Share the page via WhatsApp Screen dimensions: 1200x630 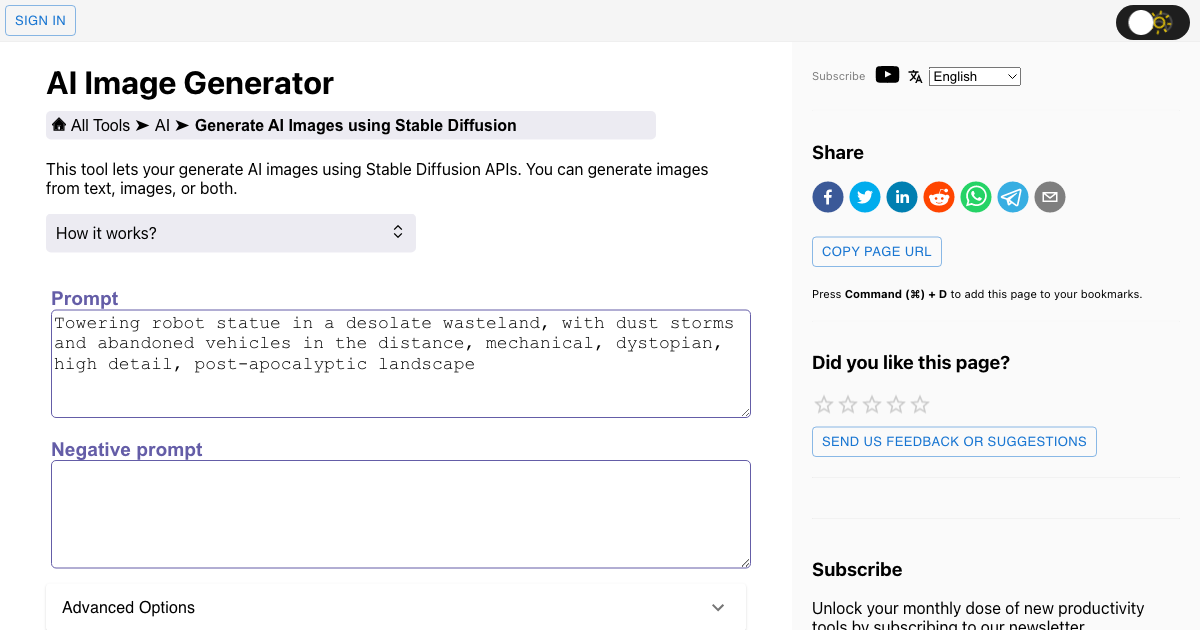pos(975,196)
